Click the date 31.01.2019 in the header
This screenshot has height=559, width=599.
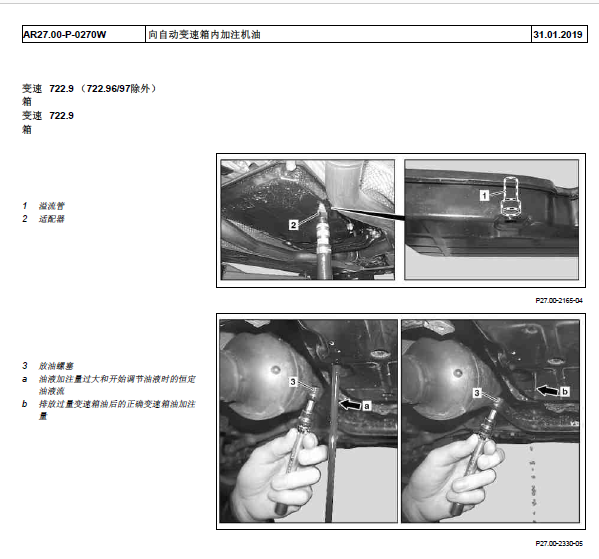[558, 35]
